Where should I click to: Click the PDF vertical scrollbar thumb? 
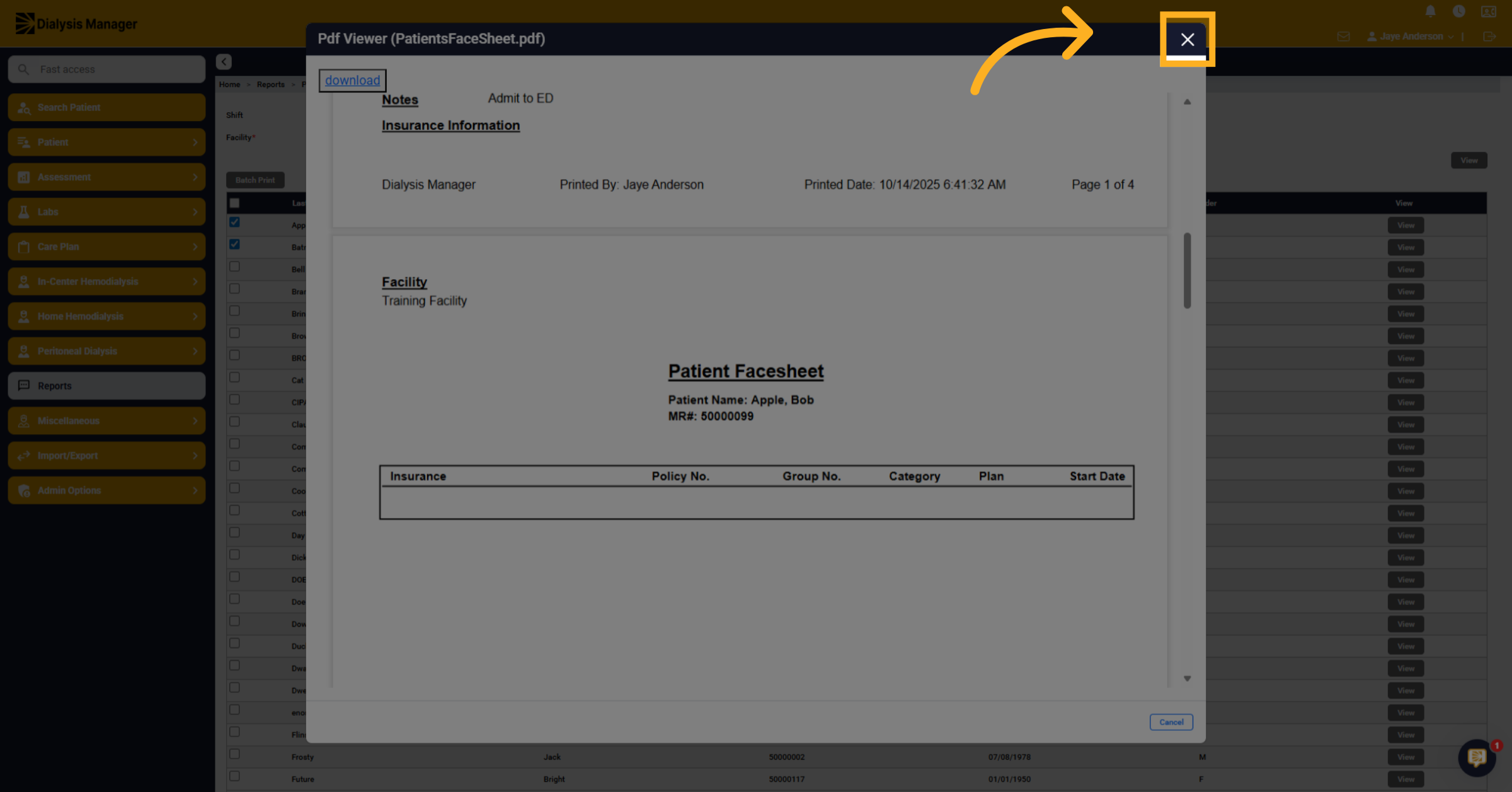pyautogui.click(x=1187, y=270)
